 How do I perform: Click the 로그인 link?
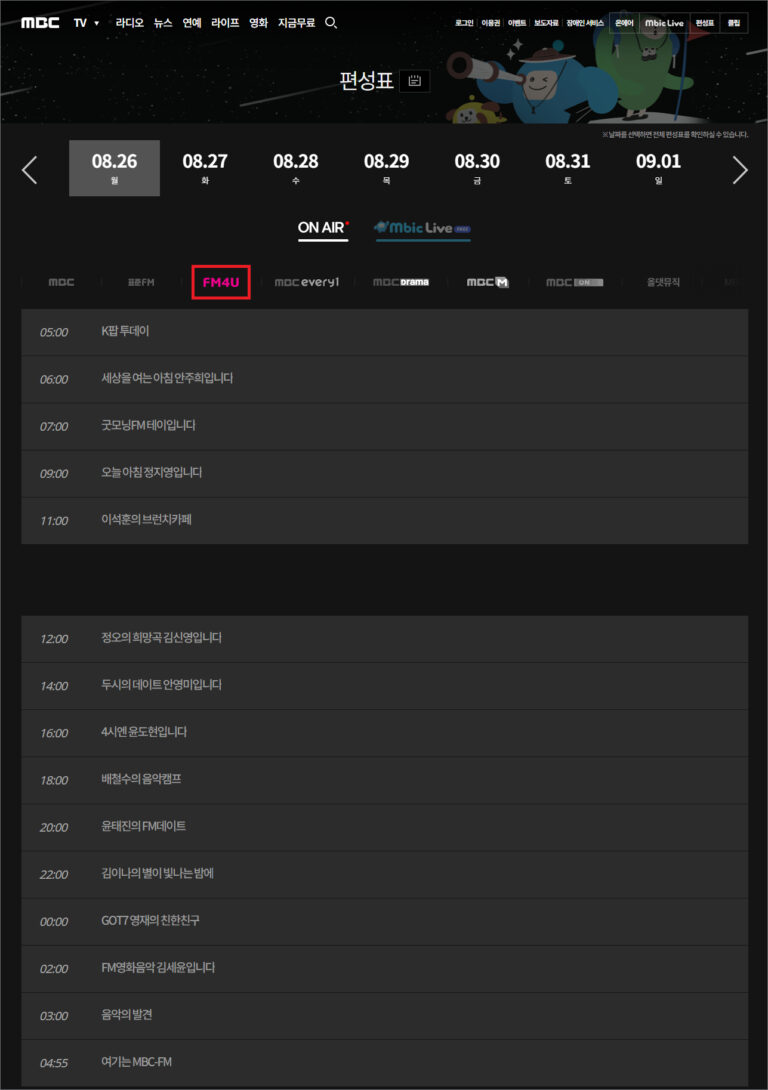pos(464,23)
